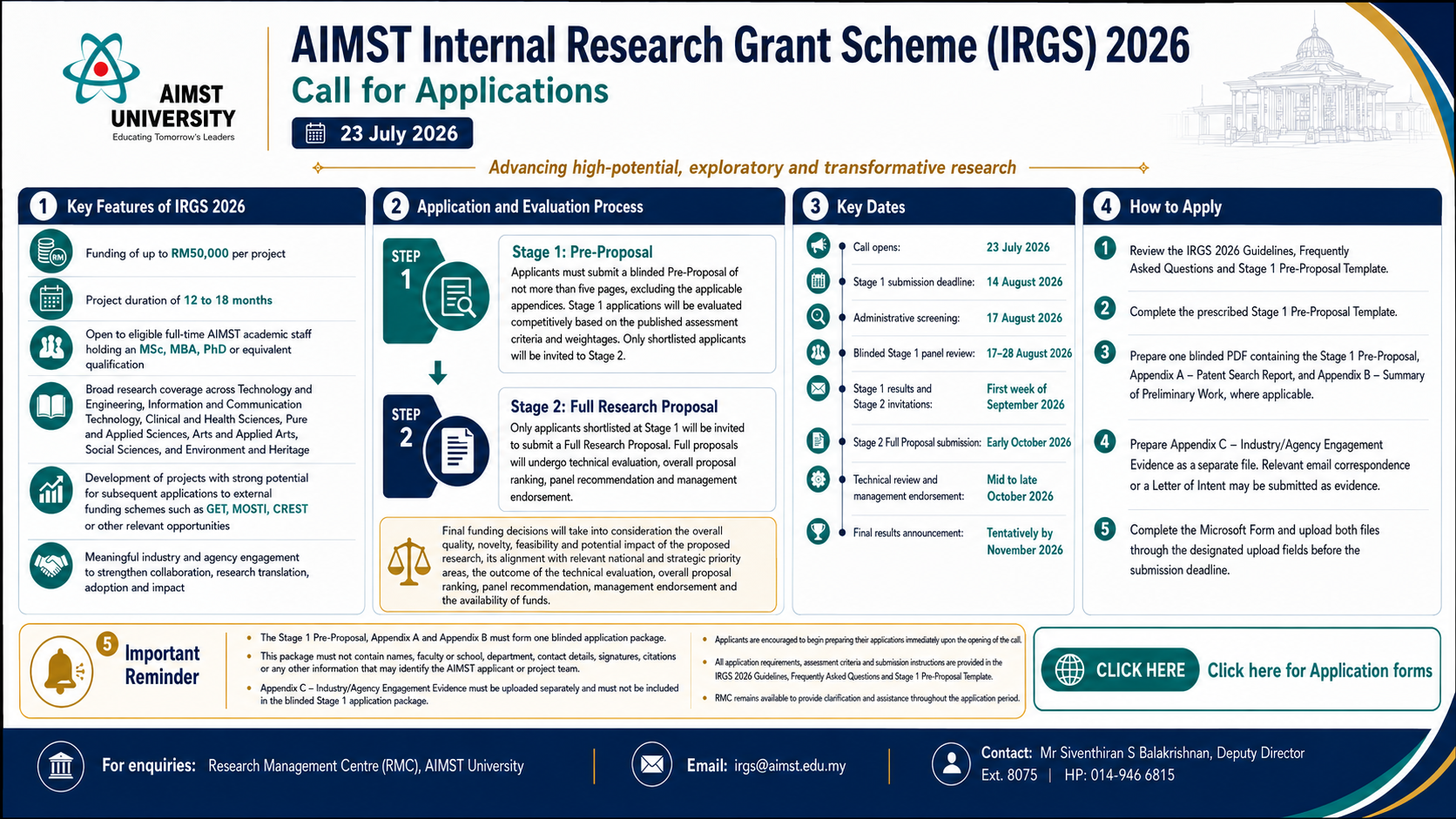Select the document icon beside Stage 2 Full Proposal submission

819,441
